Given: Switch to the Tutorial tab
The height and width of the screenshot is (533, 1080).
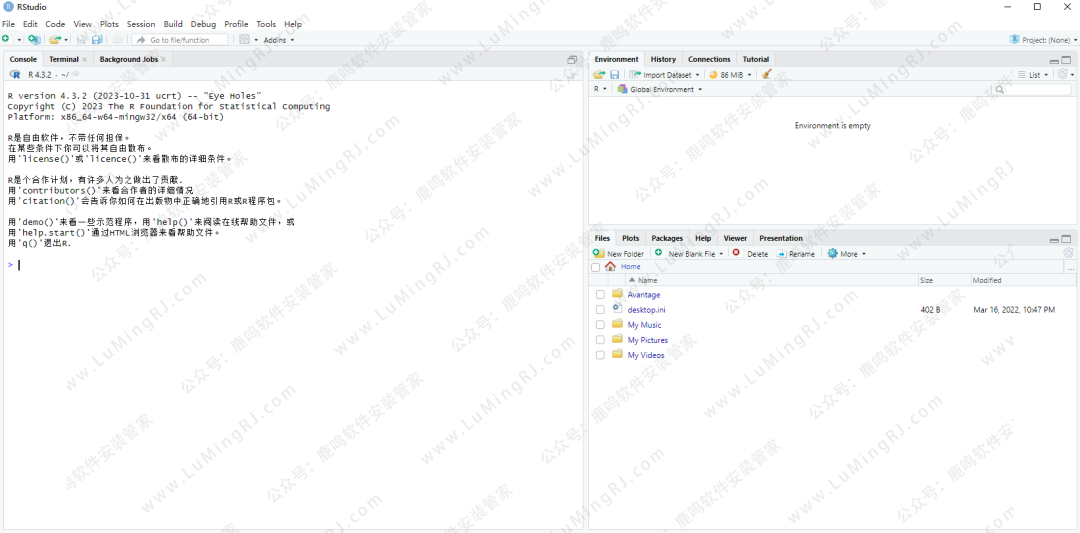Looking at the screenshot, I should tap(756, 59).
